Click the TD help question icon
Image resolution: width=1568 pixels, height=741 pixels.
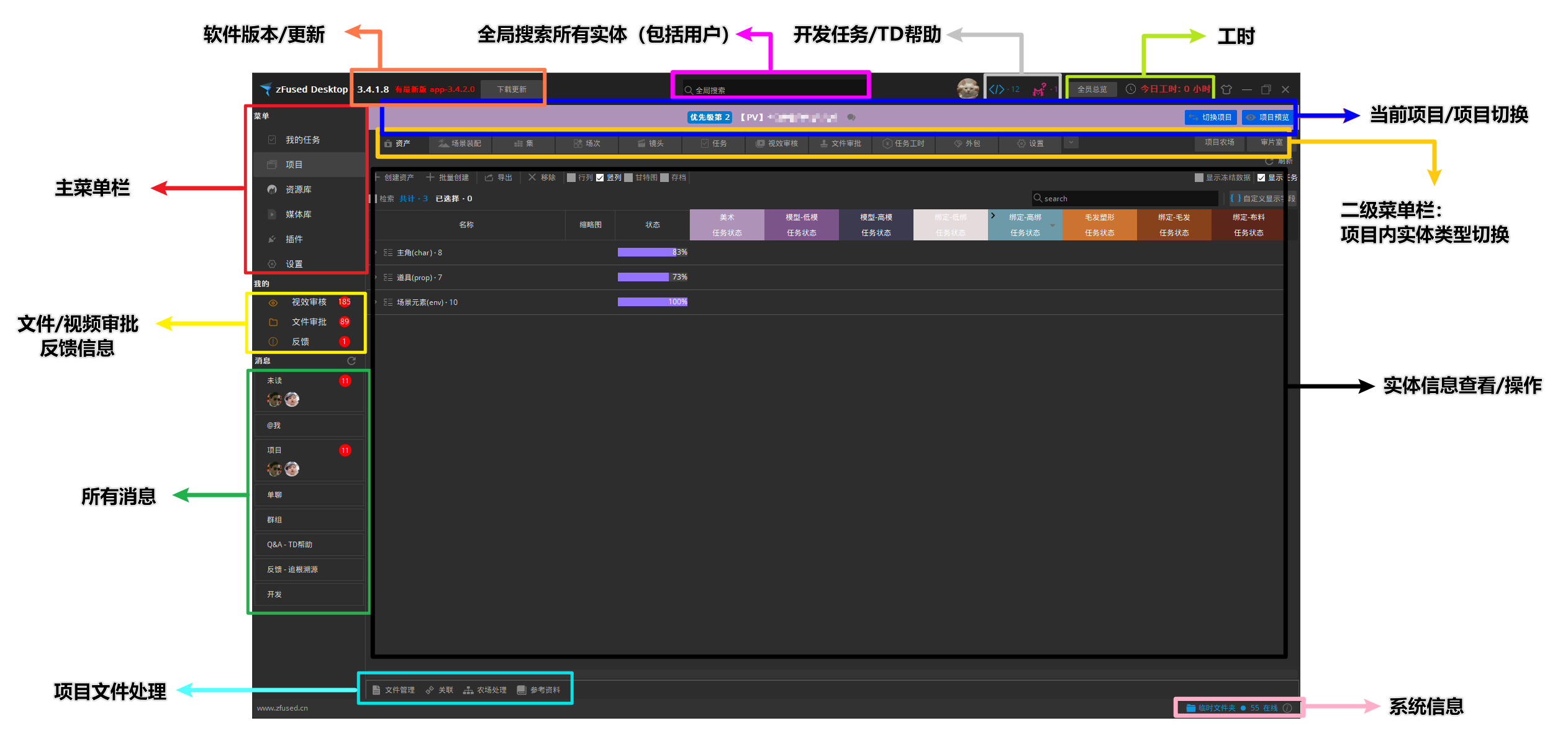coord(1040,90)
